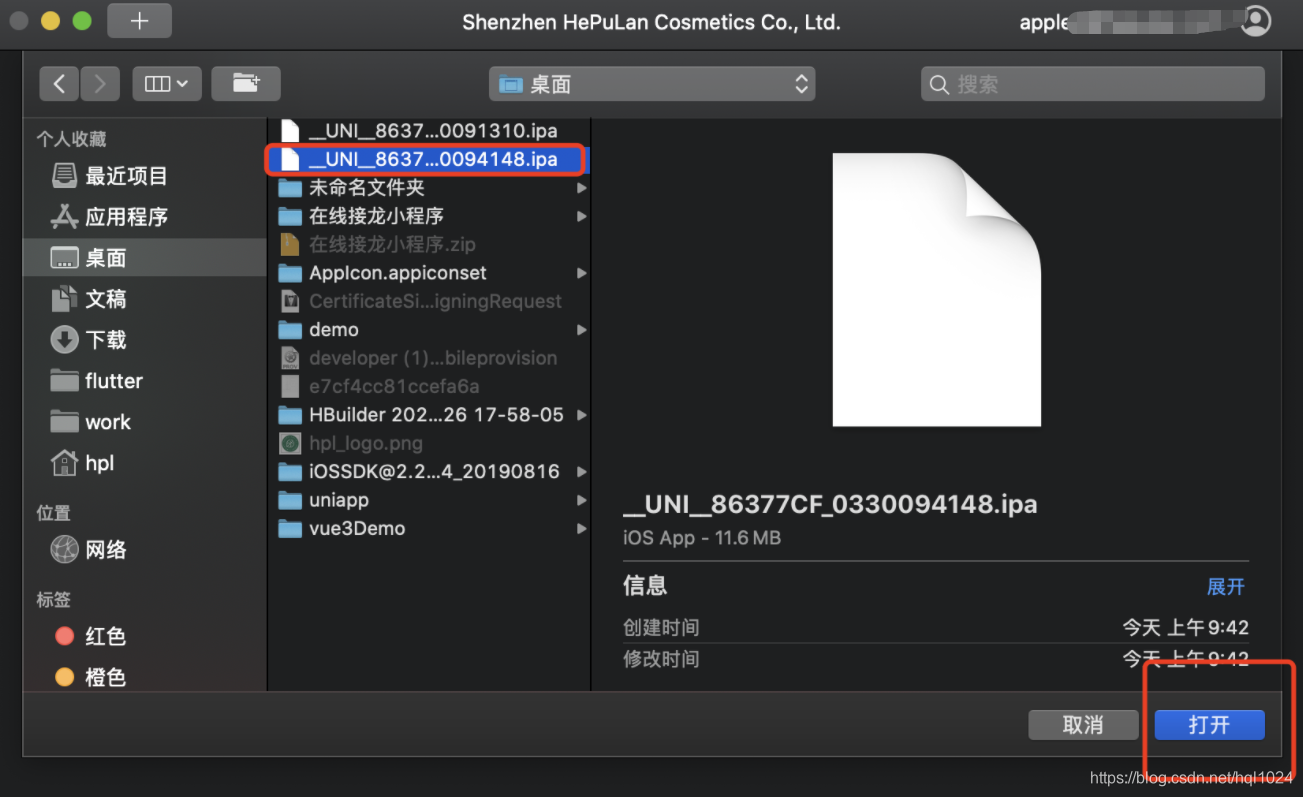This screenshot has width=1303, height=797.
Task: Click the Apple account avatar icon
Action: (1255, 21)
